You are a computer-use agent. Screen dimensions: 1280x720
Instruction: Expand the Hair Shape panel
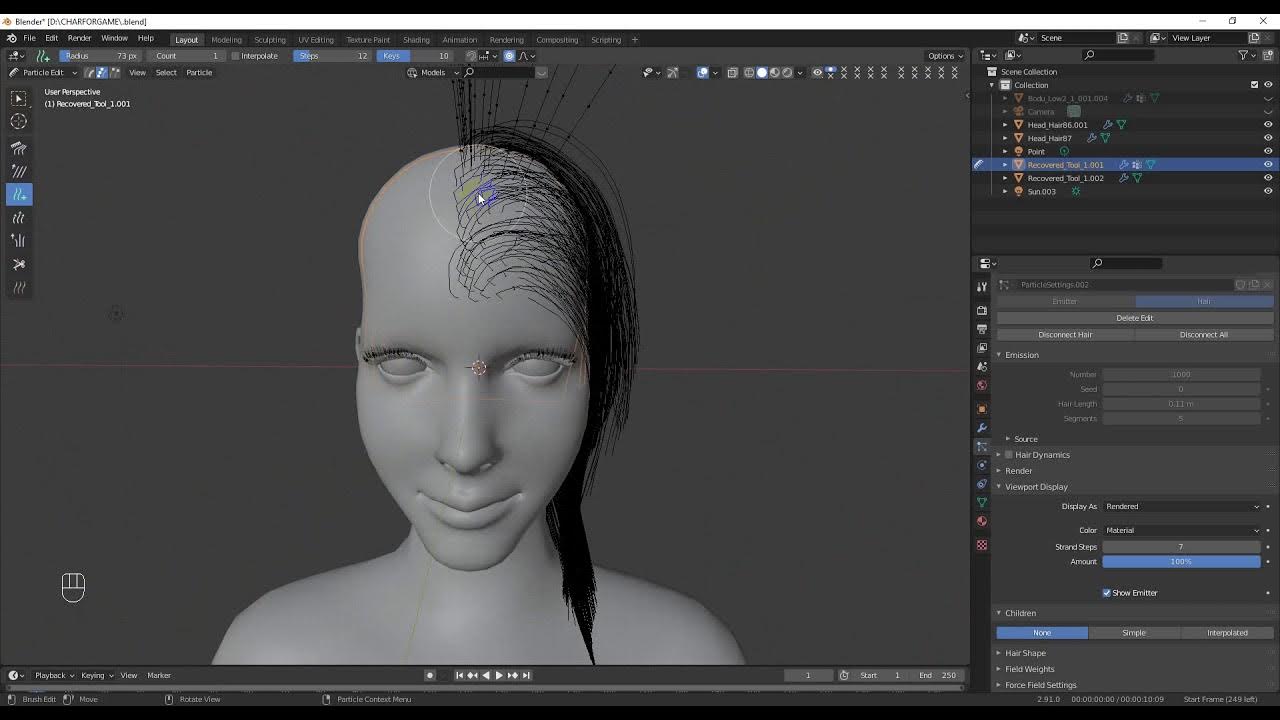(x=1025, y=653)
